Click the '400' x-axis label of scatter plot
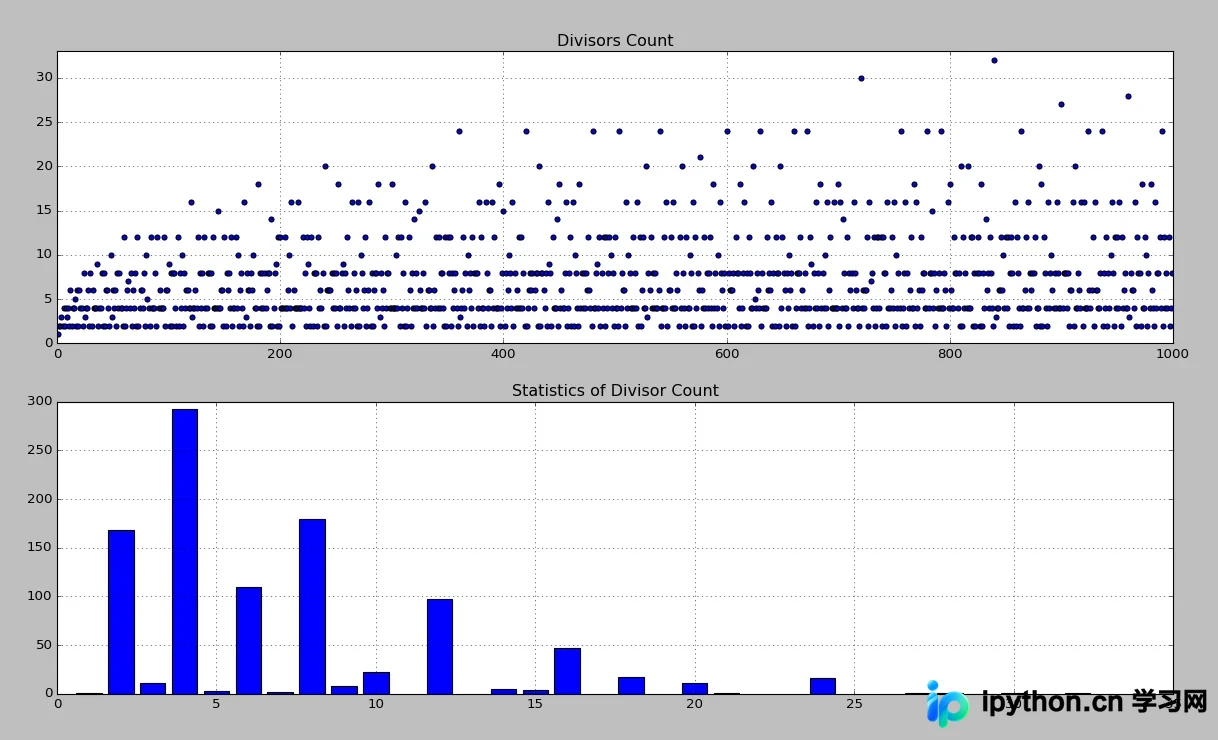Screen dimensions: 1218x740 503,353
